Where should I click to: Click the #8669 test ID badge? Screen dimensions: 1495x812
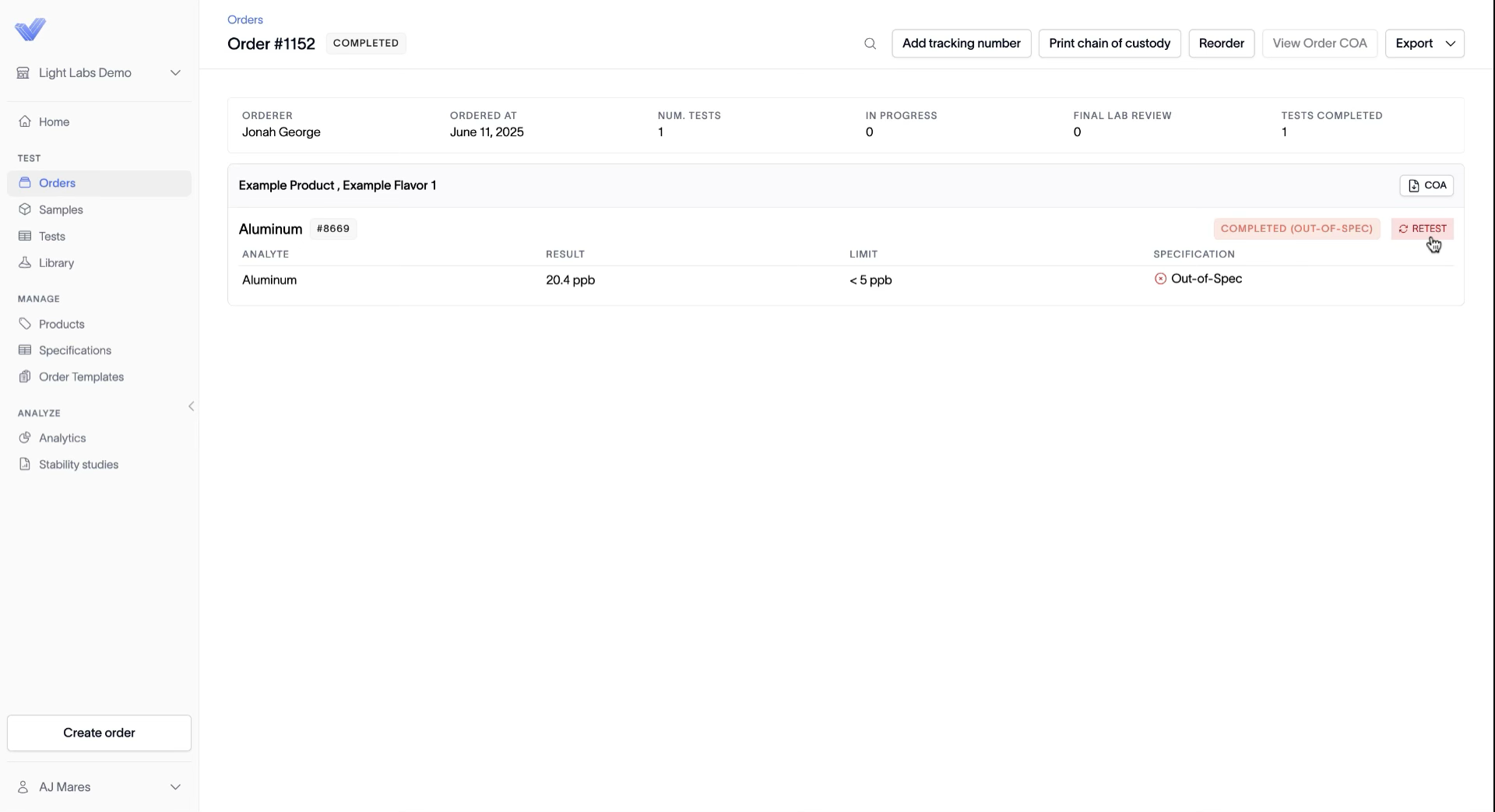point(333,229)
